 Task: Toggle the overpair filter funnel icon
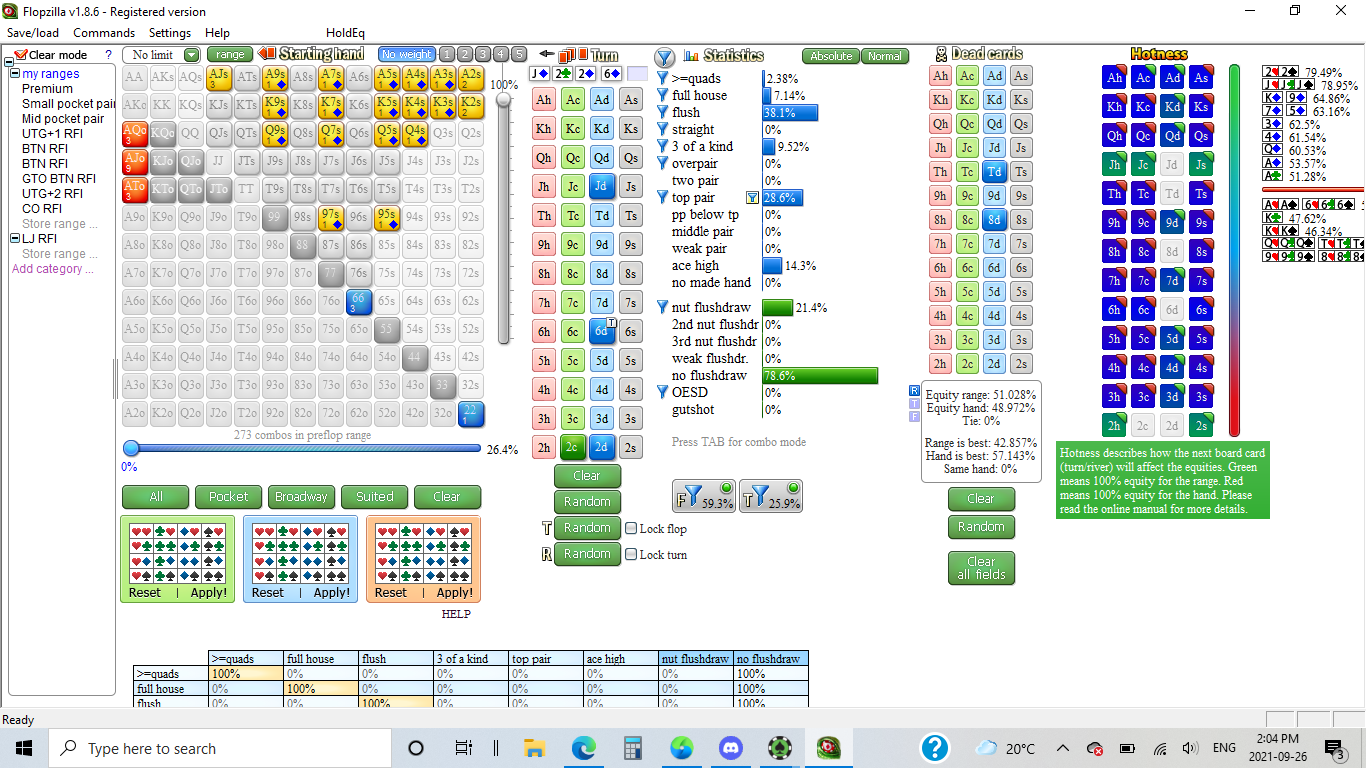pos(662,163)
